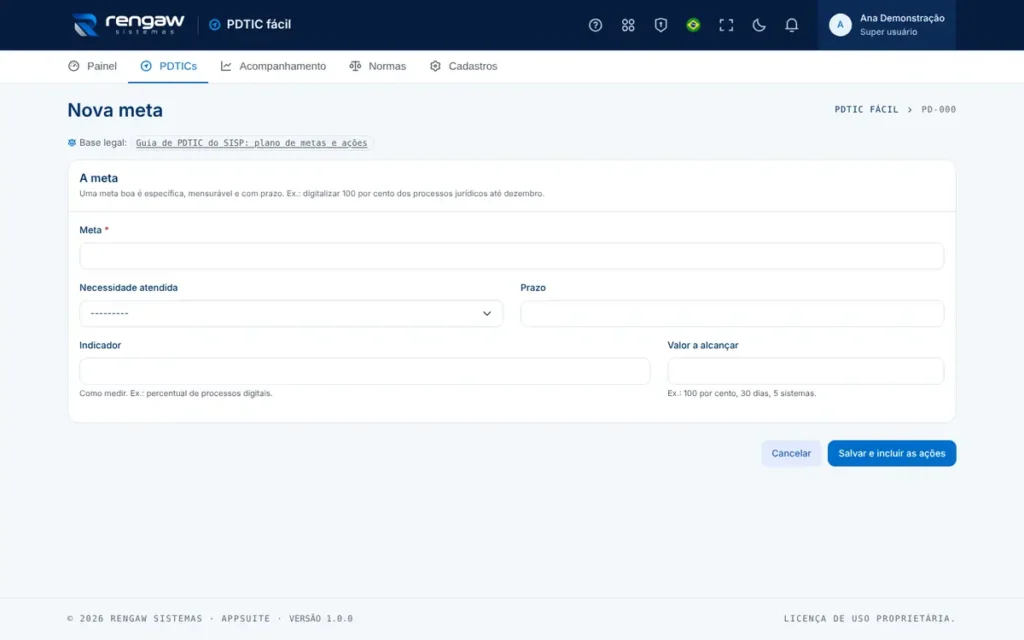This screenshot has width=1024, height=640.
Task: Click the Brazil flag language icon
Action: 693,25
